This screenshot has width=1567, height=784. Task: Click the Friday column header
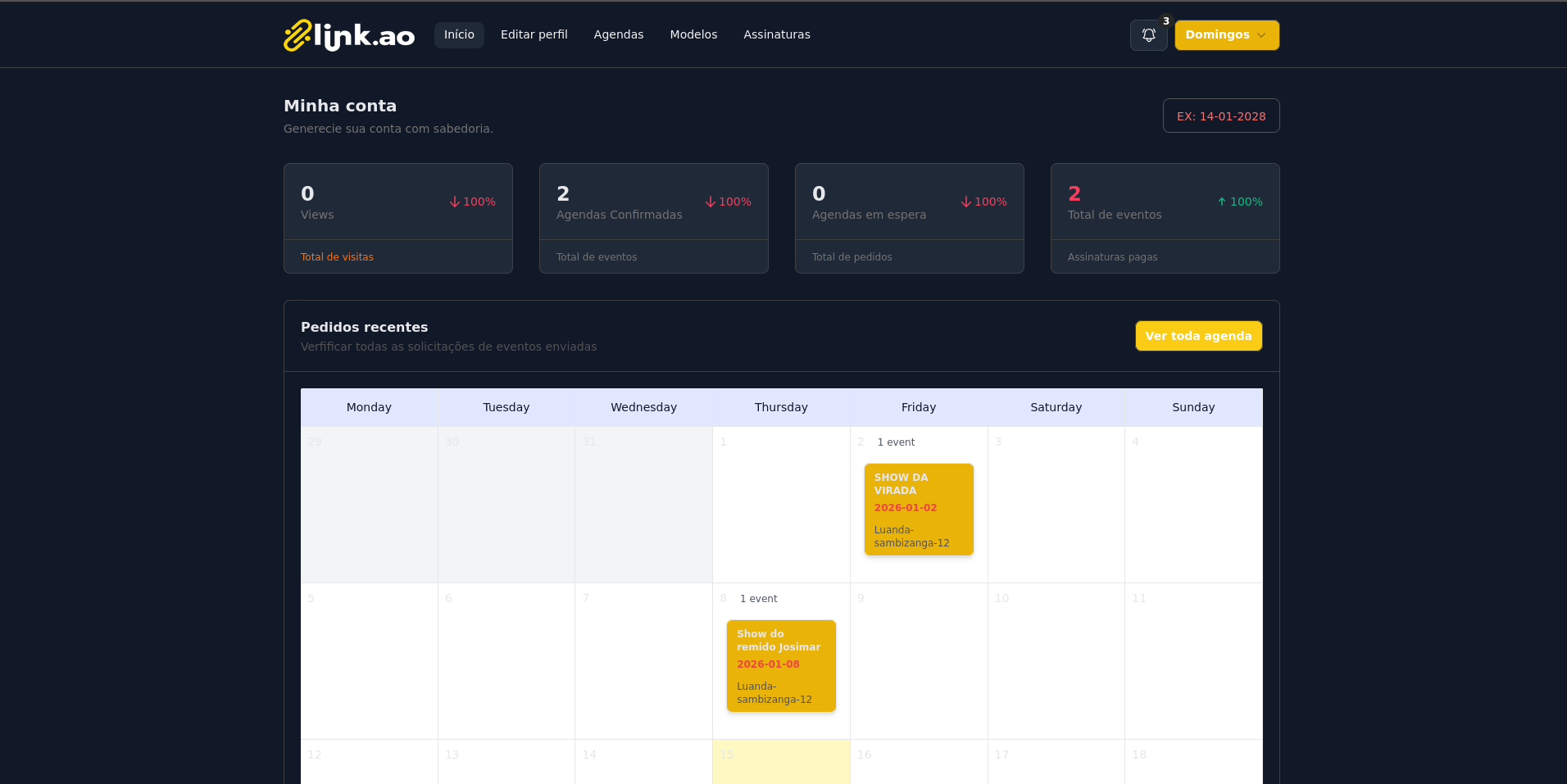coord(918,407)
